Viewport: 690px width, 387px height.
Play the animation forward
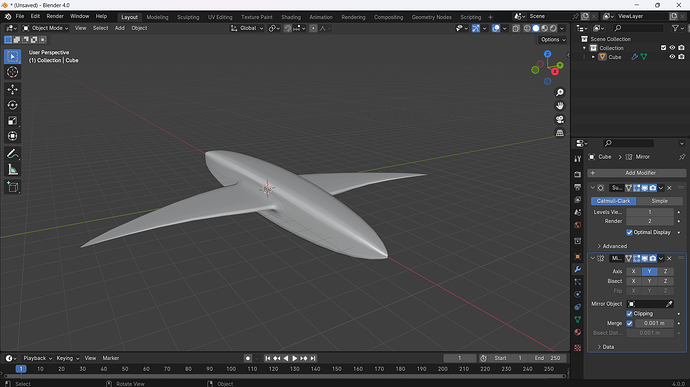point(295,358)
